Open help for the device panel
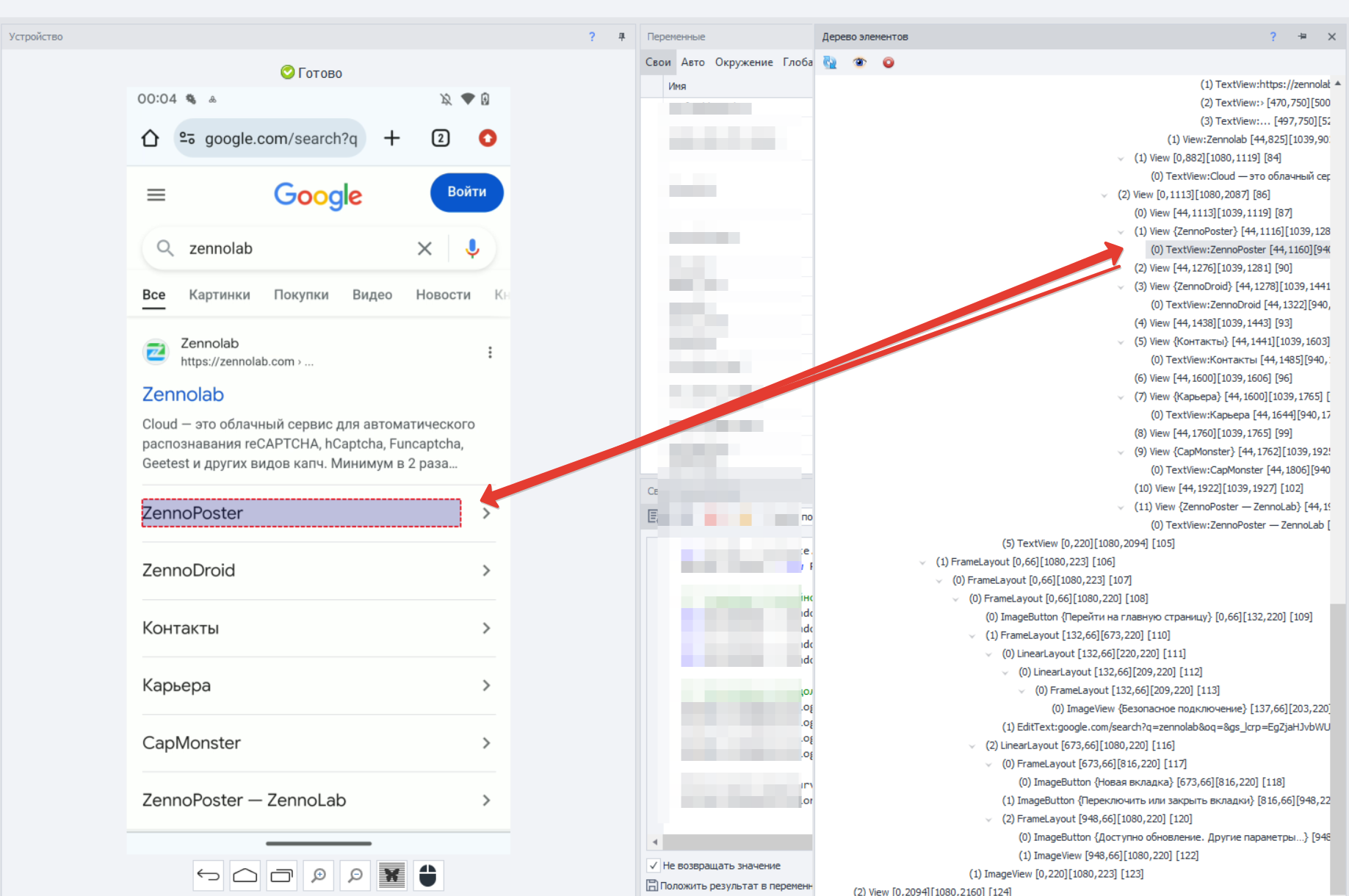This screenshot has height=896, width=1349. [592, 37]
